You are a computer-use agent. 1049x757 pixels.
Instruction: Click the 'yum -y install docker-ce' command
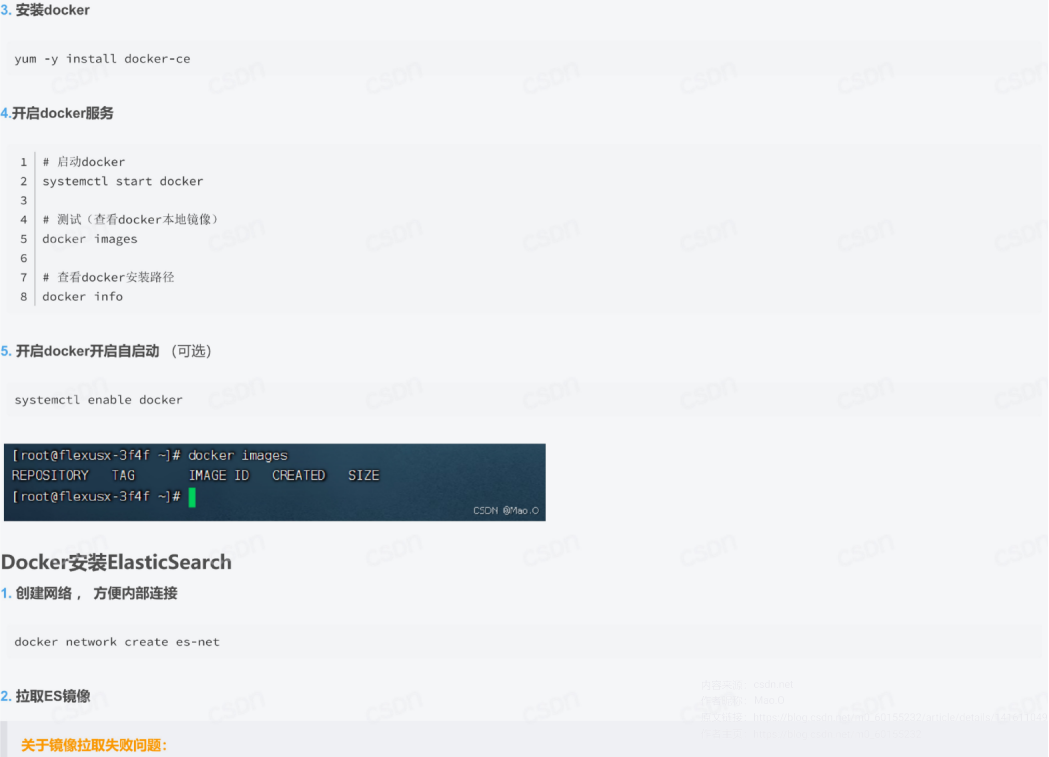tap(102, 59)
